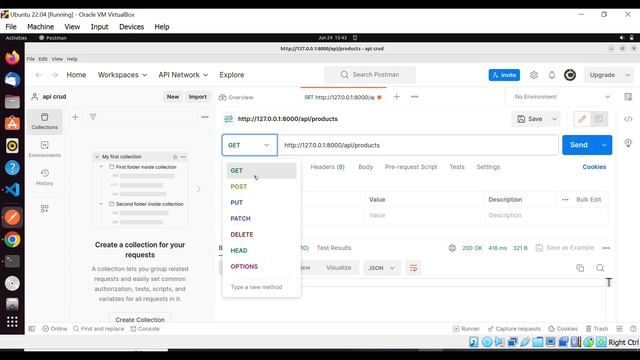The image size is (640, 360).
Task: Open the environment quick look icon
Action: click(628, 97)
